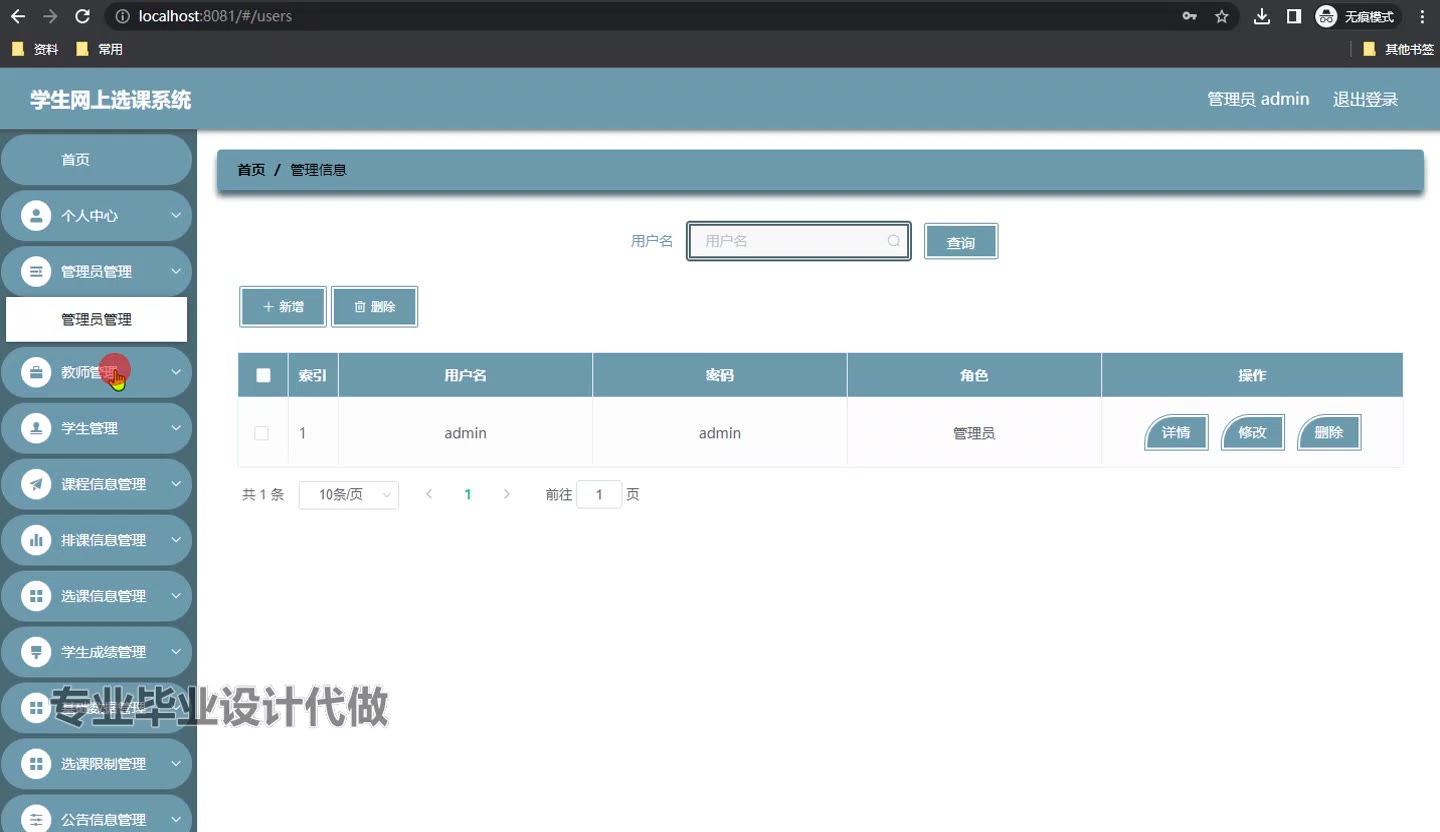Click the 角色 column header
Image resolution: width=1440 pixels, height=832 pixels.
(x=974, y=375)
